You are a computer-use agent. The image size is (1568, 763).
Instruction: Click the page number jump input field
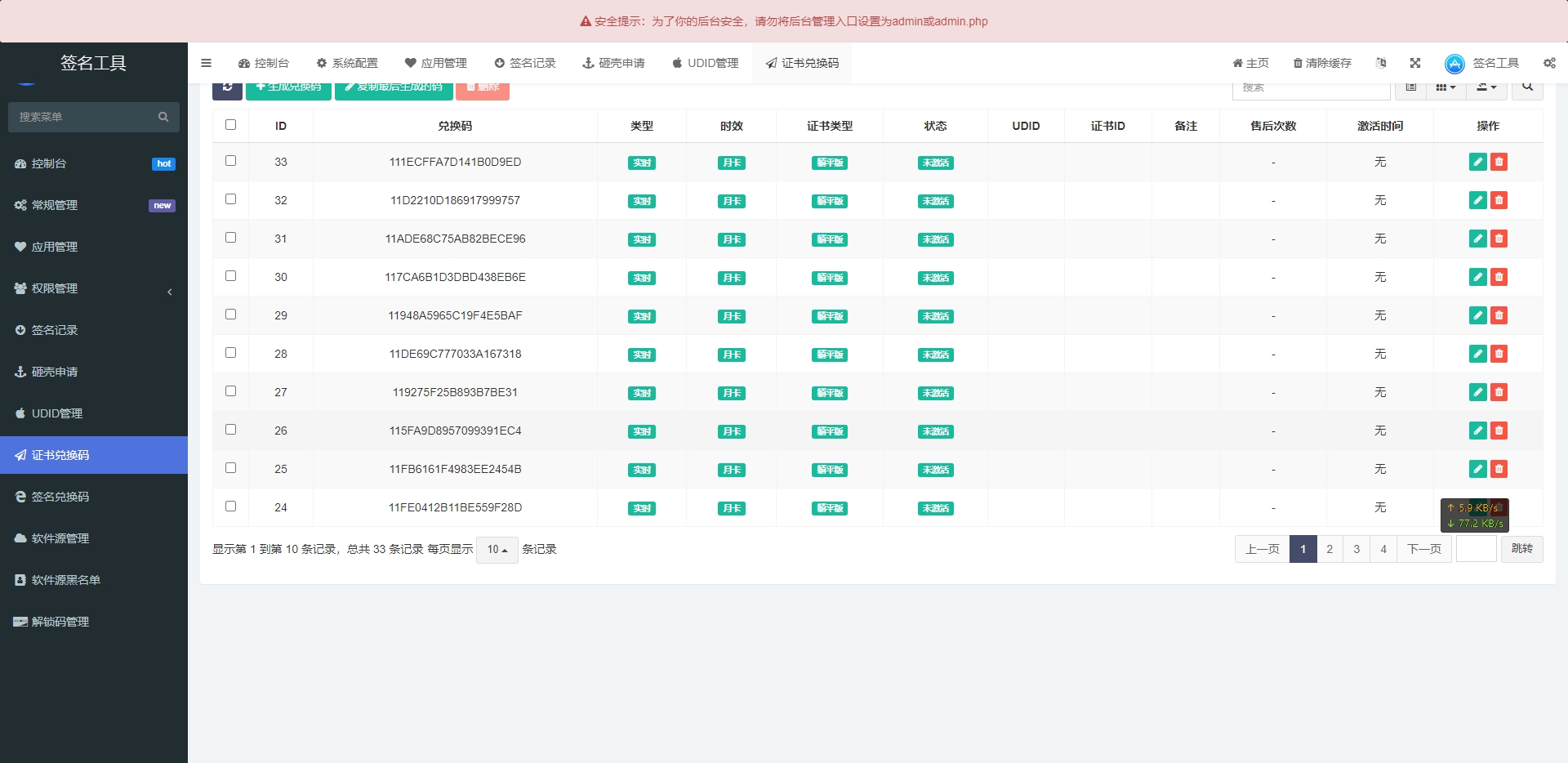[1476, 549]
